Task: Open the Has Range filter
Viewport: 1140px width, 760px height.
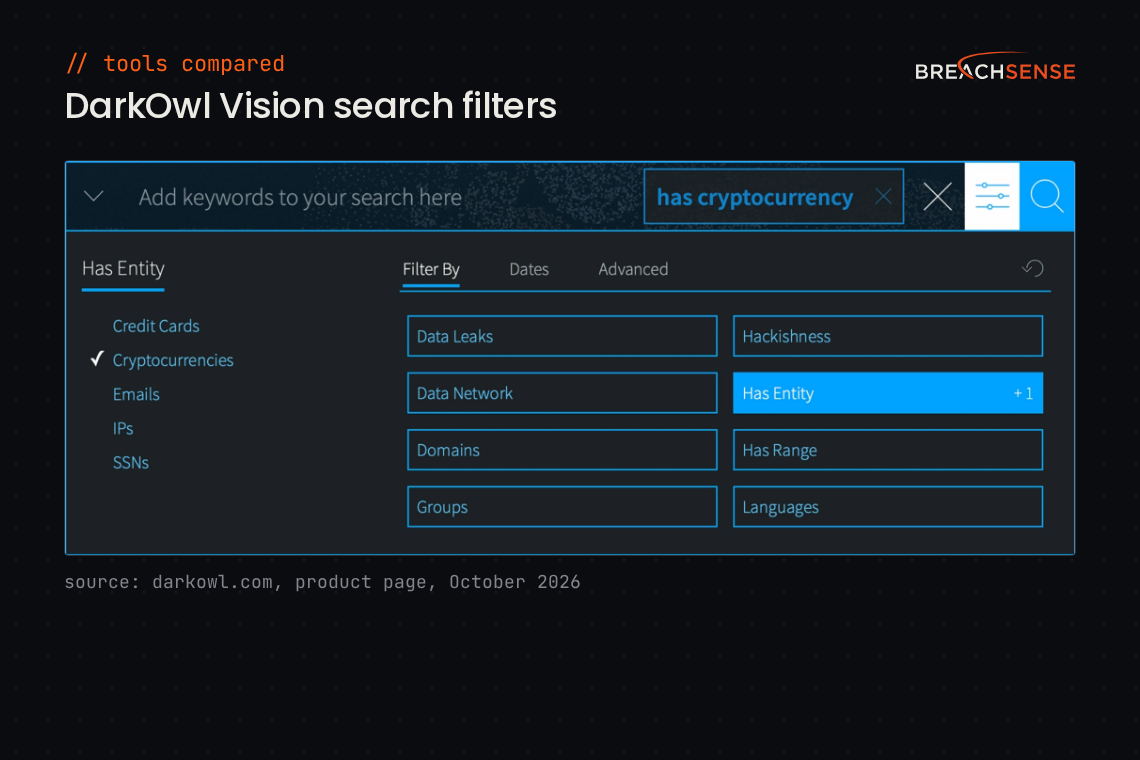Action: (x=888, y=449)
